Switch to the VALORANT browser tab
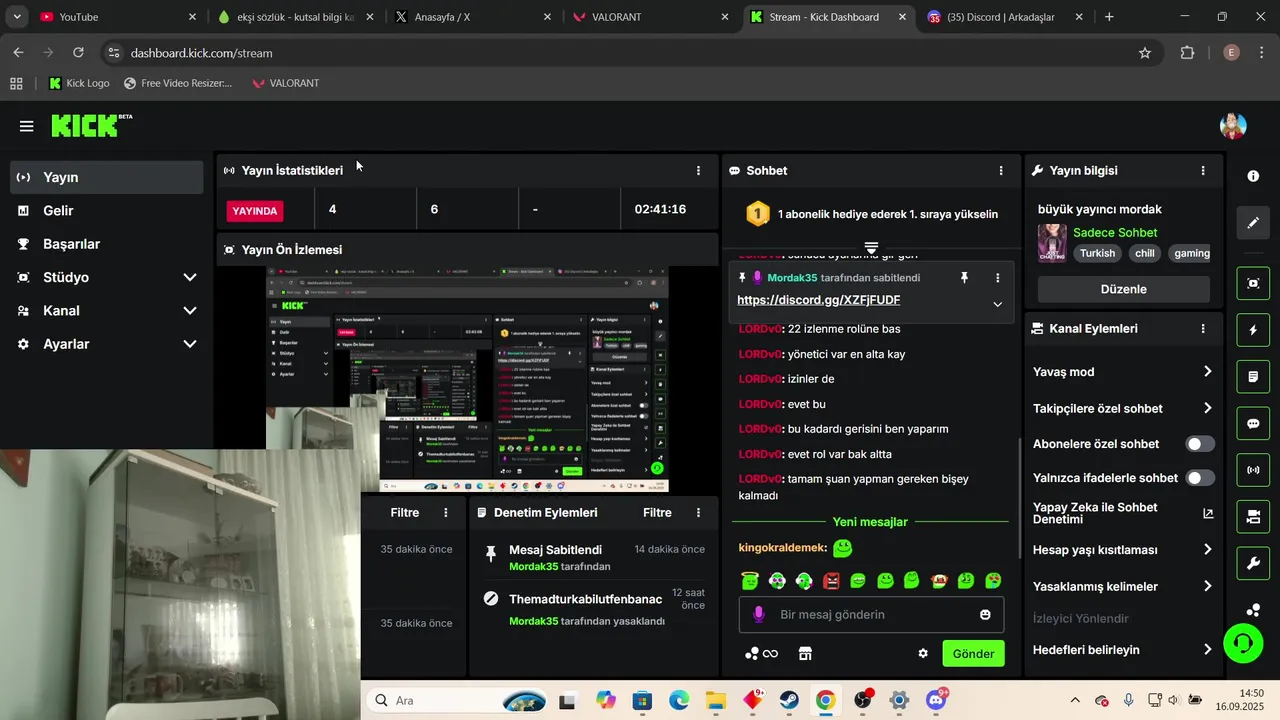This screenshot has width=1280, height=720. [x=650, y=17]
